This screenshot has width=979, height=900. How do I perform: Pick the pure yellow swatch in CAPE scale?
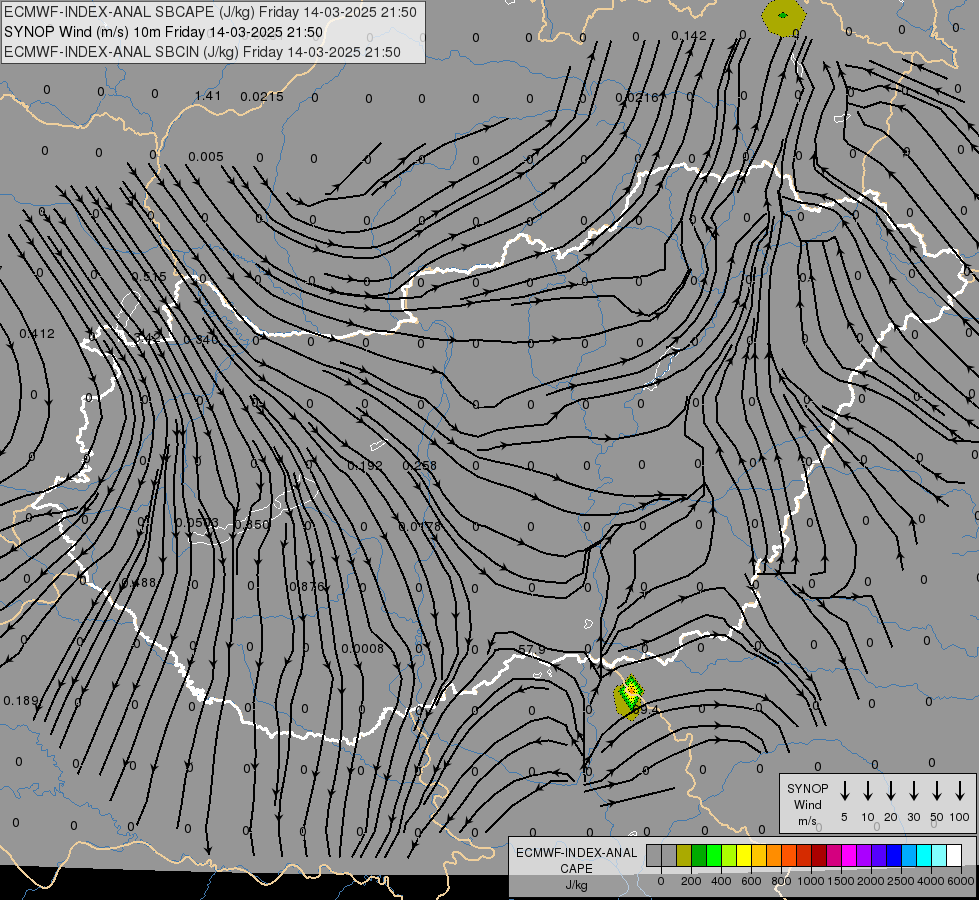coord(744,855)
